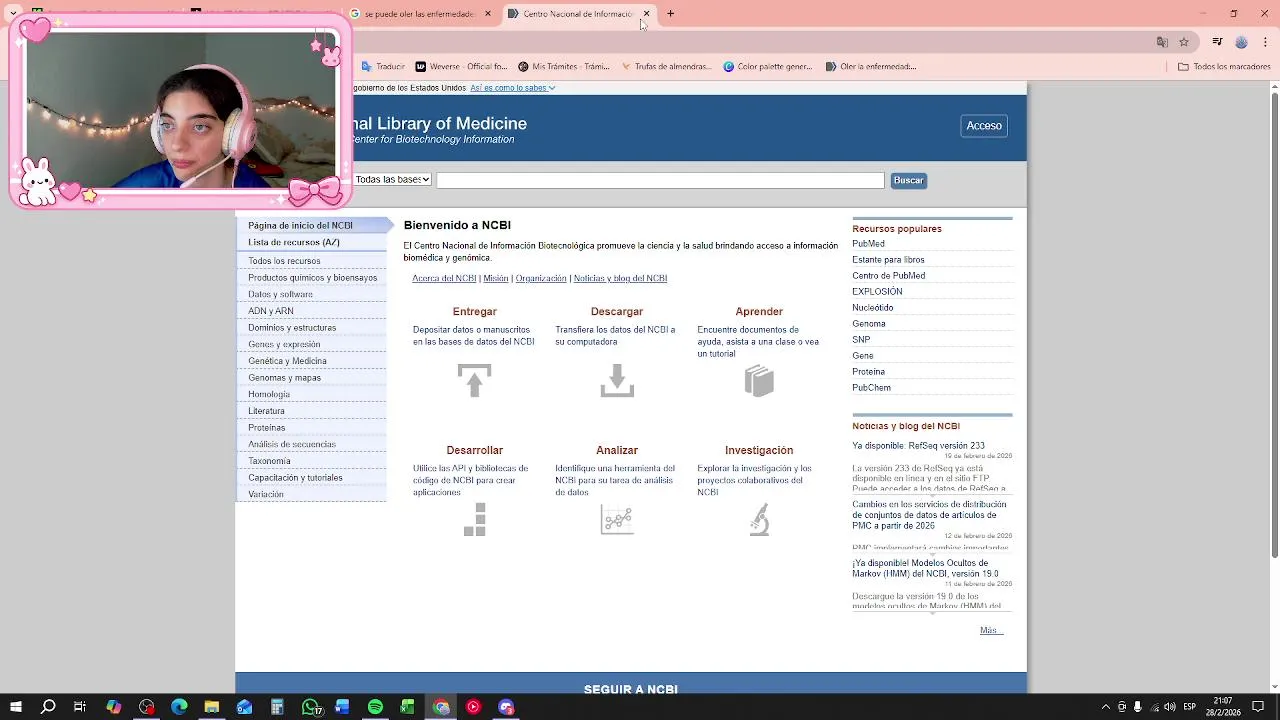Open the Windows Start menu
The image size is (1280, 720).
tap(15, 707)
